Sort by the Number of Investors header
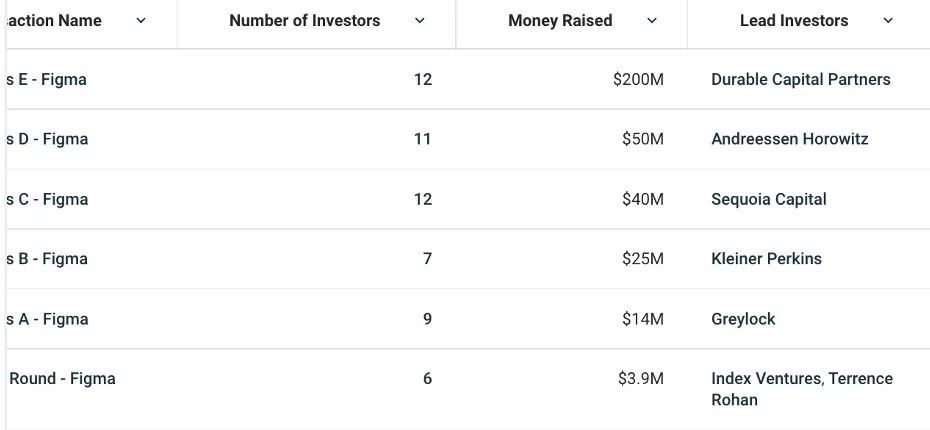930x430 pixels. [x=304, y=21]
